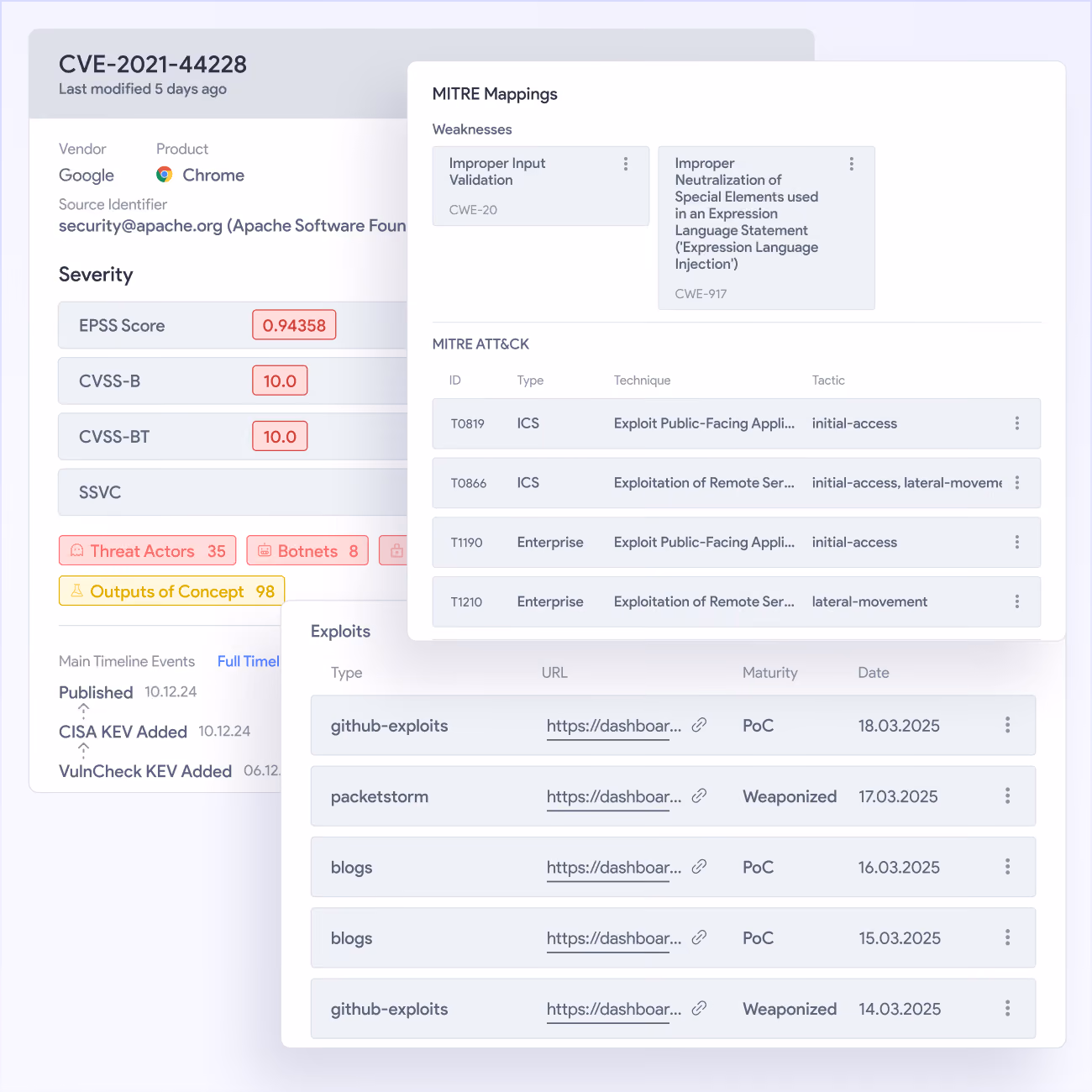Click technique ID T1190
Image resolution: width=1092 pixels, height=1092 pixels.
pos(466,543)
